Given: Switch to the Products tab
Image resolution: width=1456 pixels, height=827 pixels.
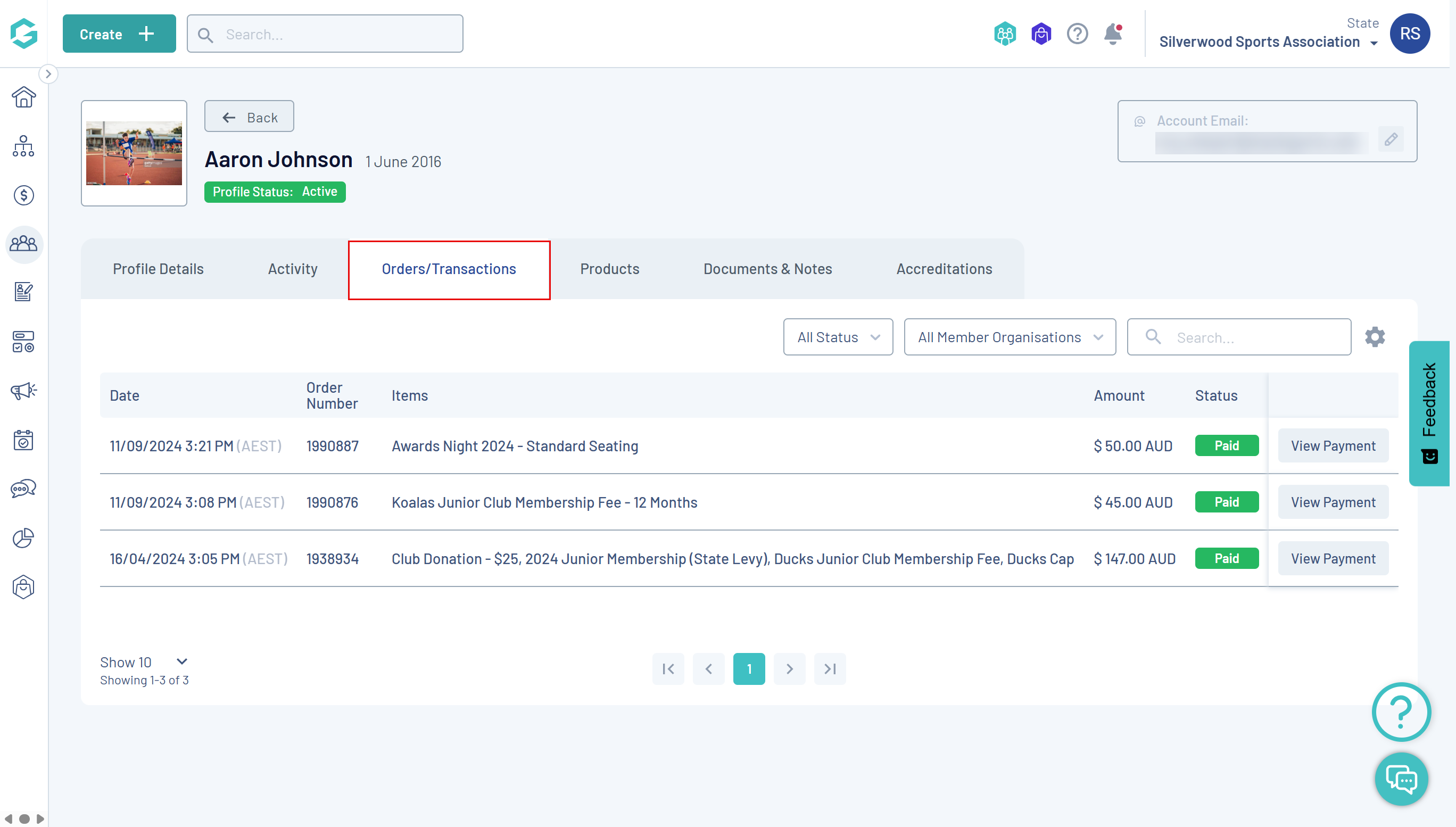Looking at the screenshot, I should coord(609,269).
